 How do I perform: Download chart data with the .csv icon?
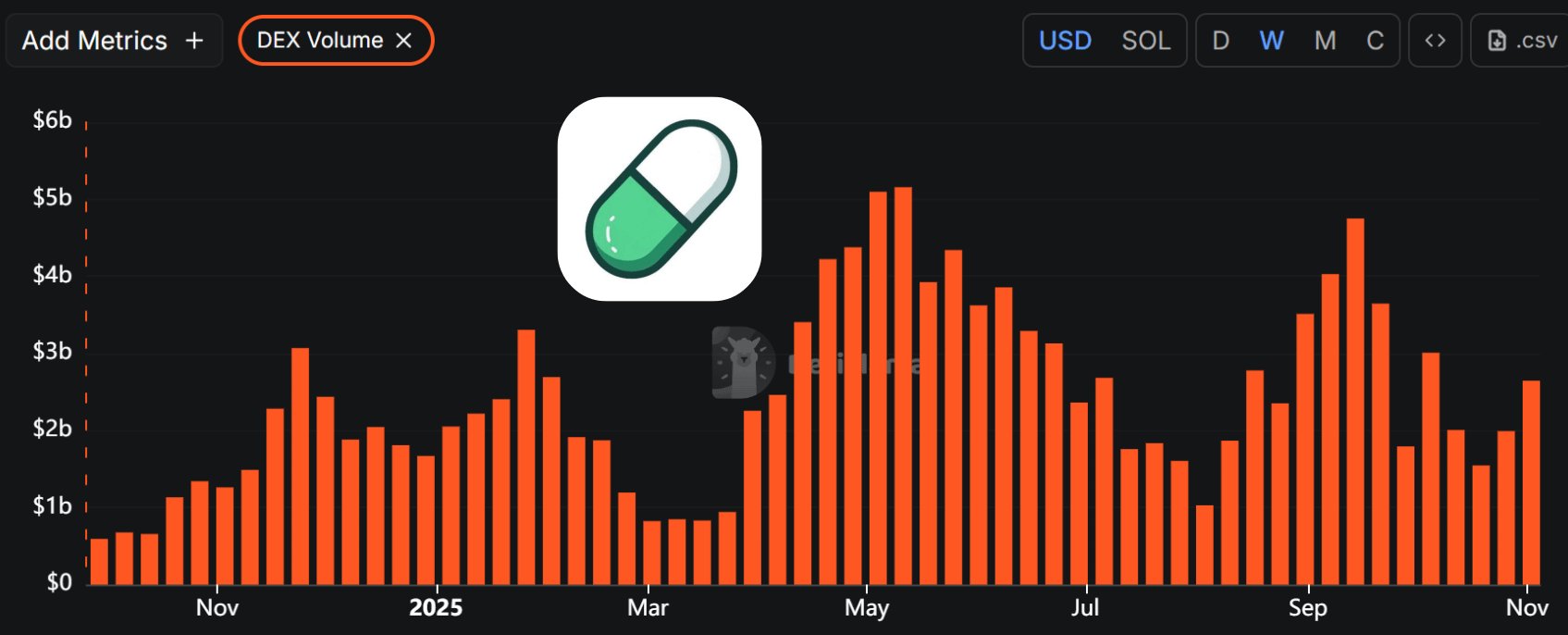pos(1522,41)
